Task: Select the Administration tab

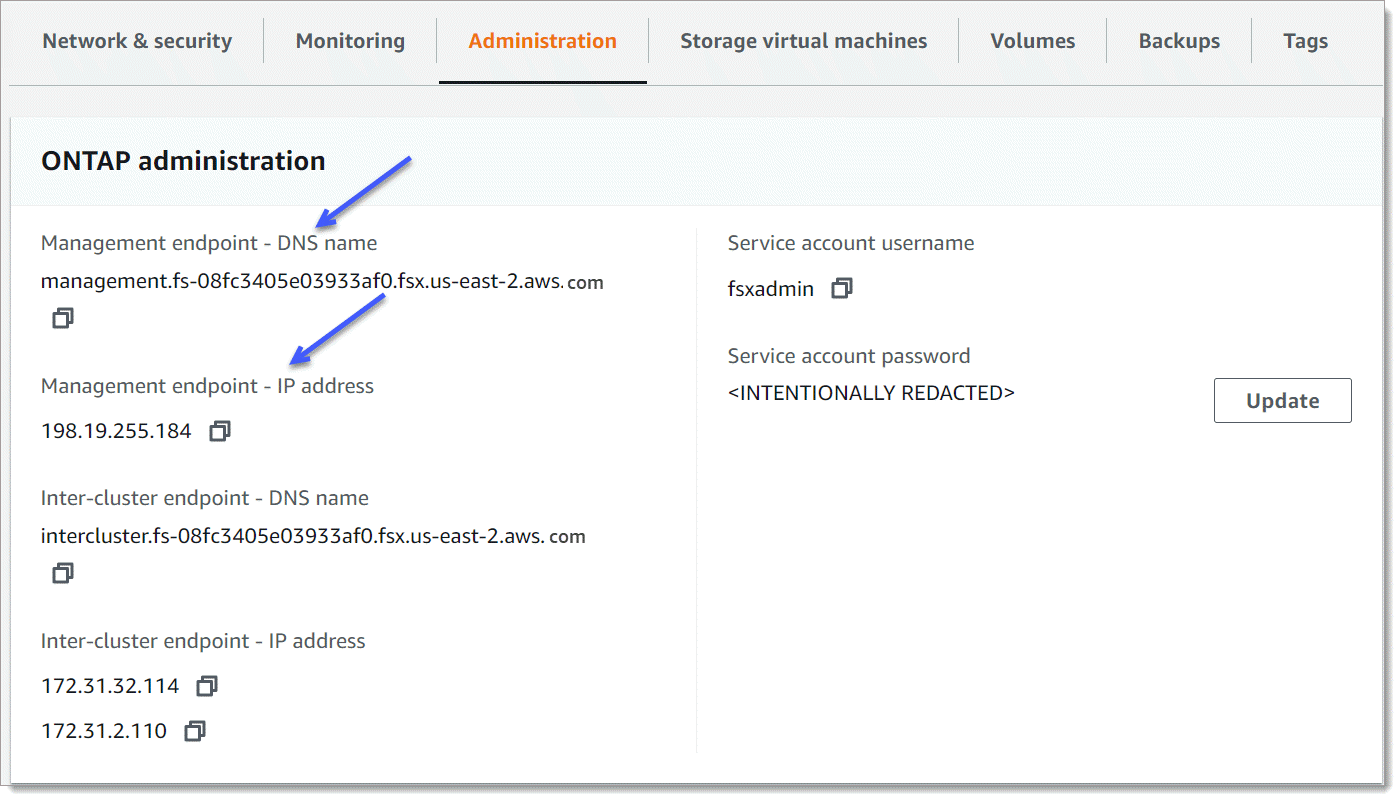Action: [x=542, y=41]
